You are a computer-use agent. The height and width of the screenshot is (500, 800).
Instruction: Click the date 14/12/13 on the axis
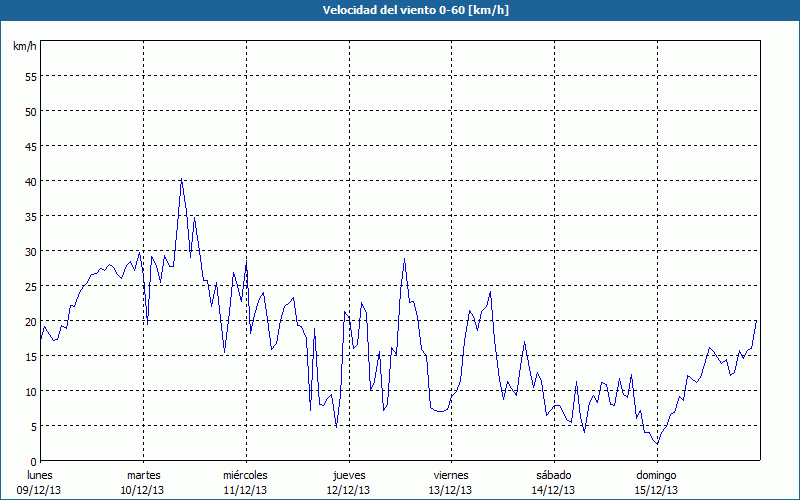[553, 490]
